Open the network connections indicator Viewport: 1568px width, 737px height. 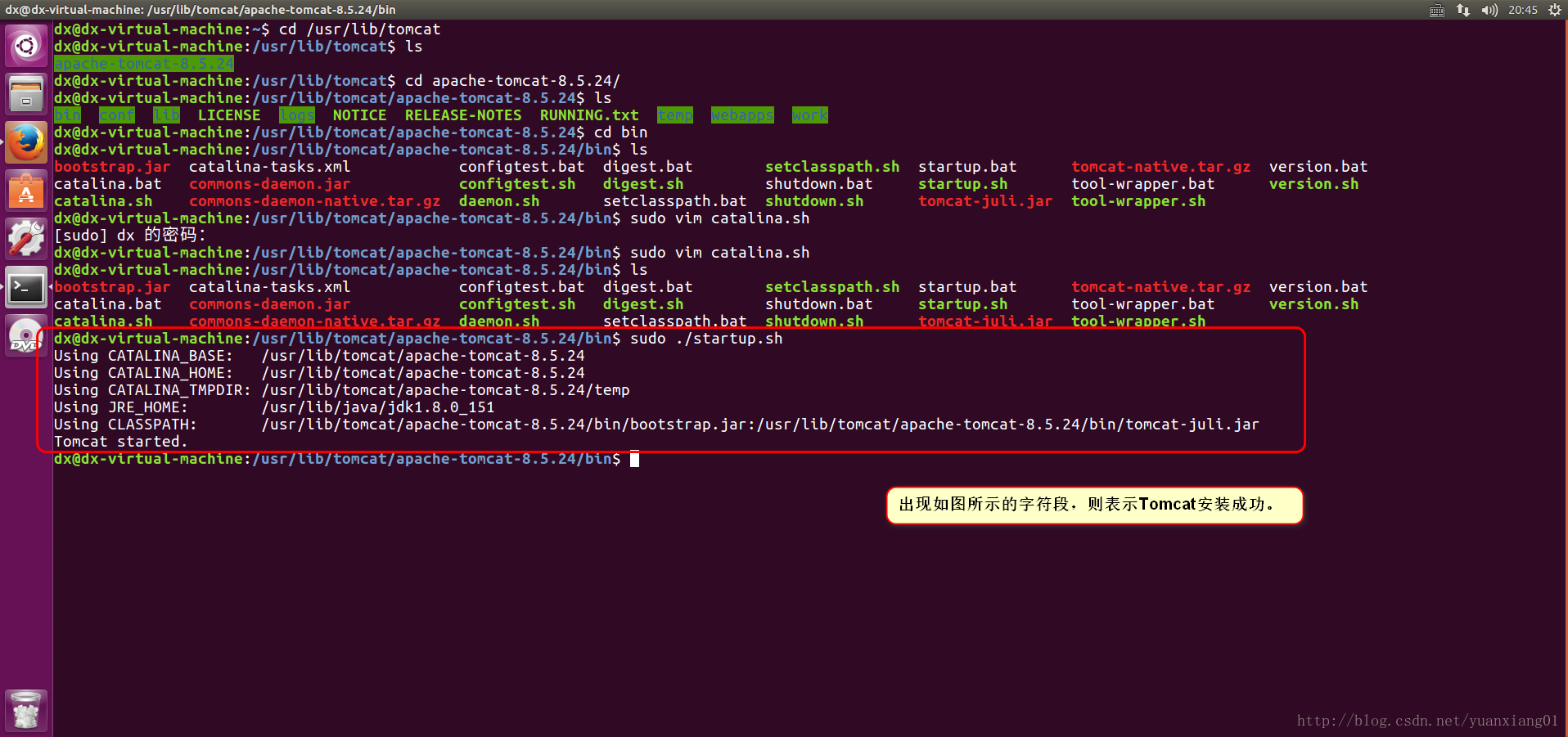pos(1463,10)
